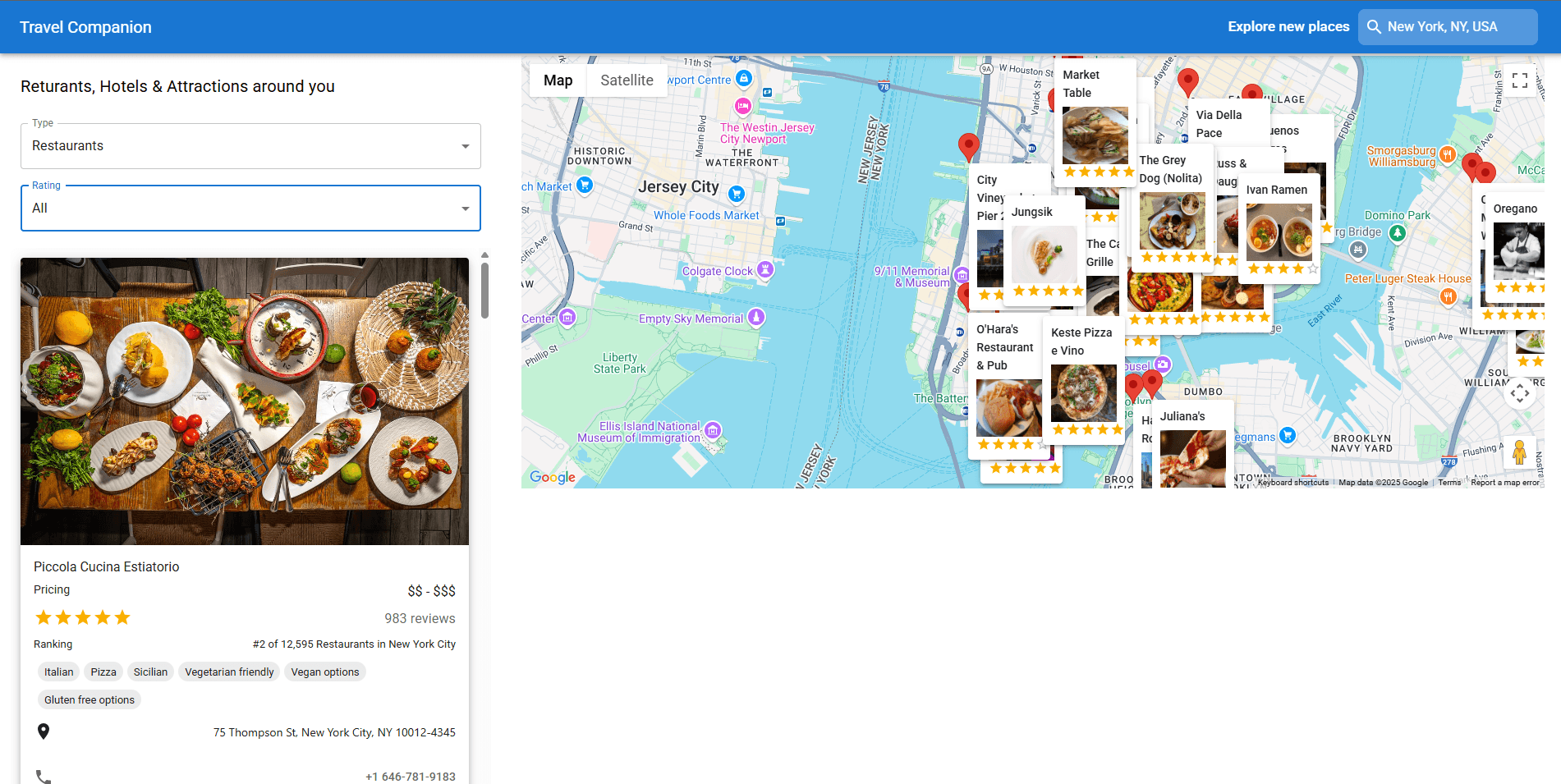This screenshot has height=784, width=1561.
Task: Click the 9/11 Memorial museum icon
Action: 961,276
